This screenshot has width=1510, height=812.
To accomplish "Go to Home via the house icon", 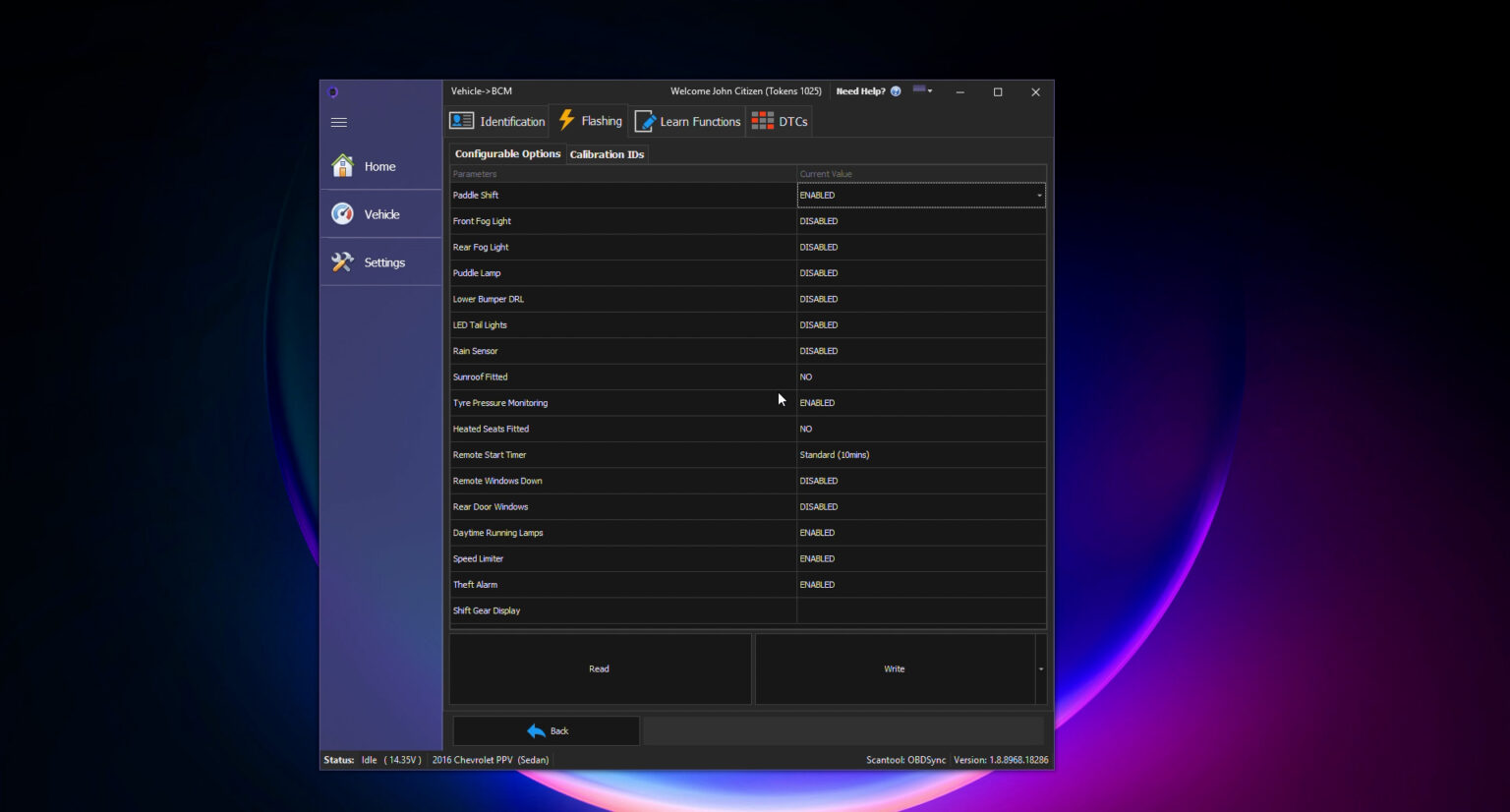I will click(x=342, y=166).
